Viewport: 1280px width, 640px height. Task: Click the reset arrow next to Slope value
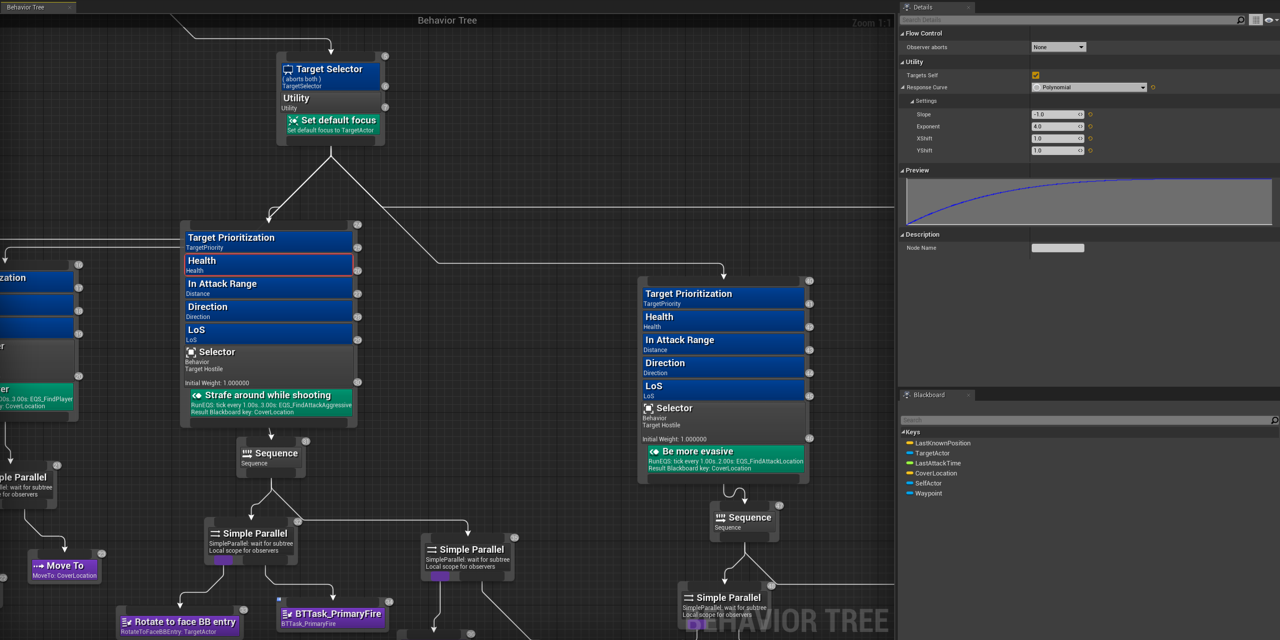(x=1090, y=114)
